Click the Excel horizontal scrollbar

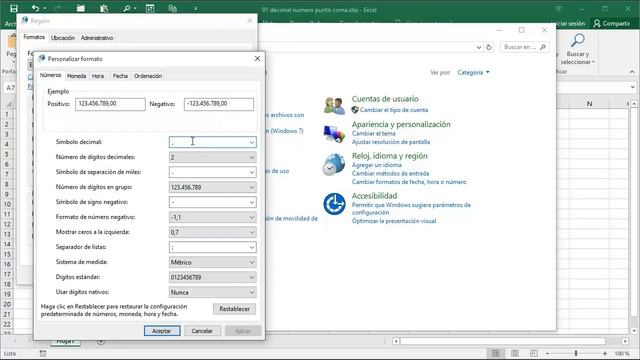tap(503, 341)
